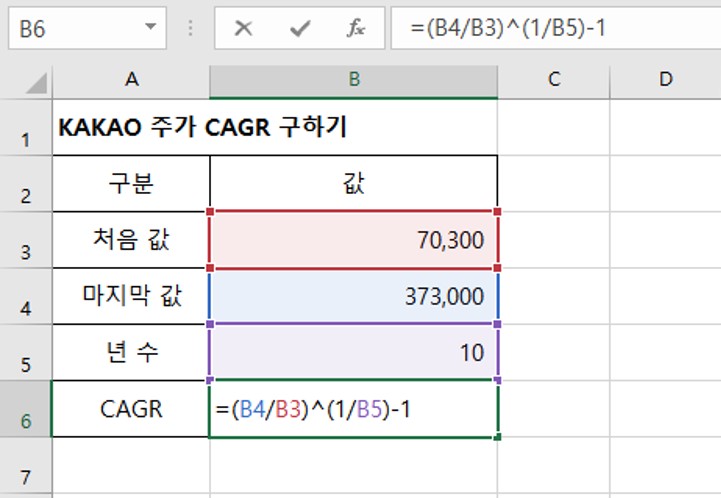Screen dimensions: 721x498
Task: Click the 'CAGR' label cell
Action: tap(131, 409)
